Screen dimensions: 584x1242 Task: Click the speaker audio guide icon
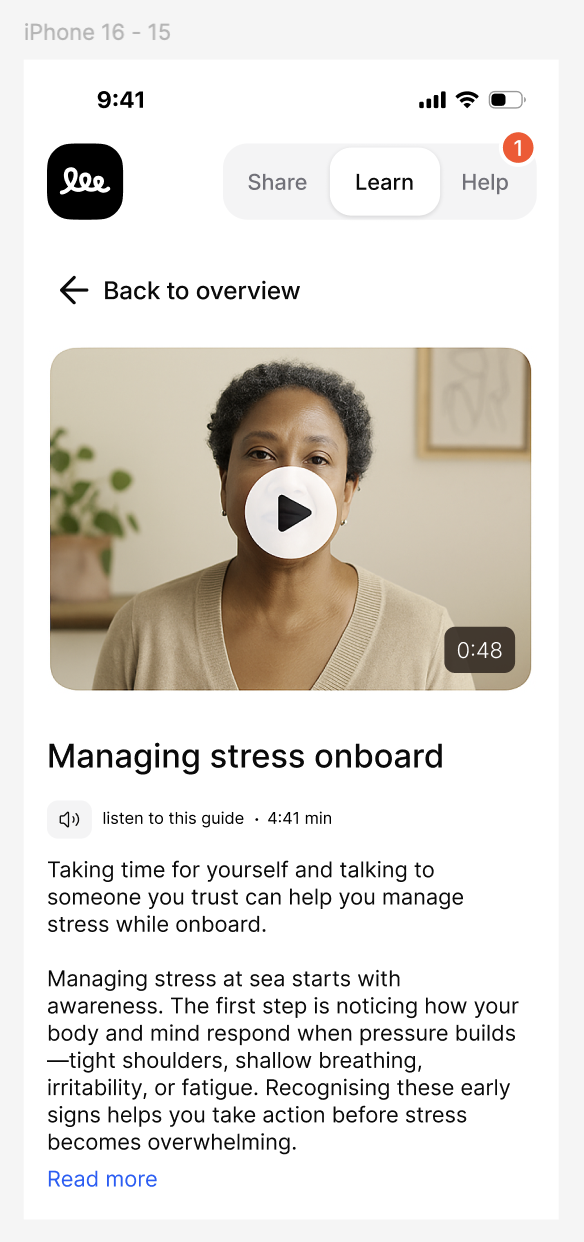69,819
